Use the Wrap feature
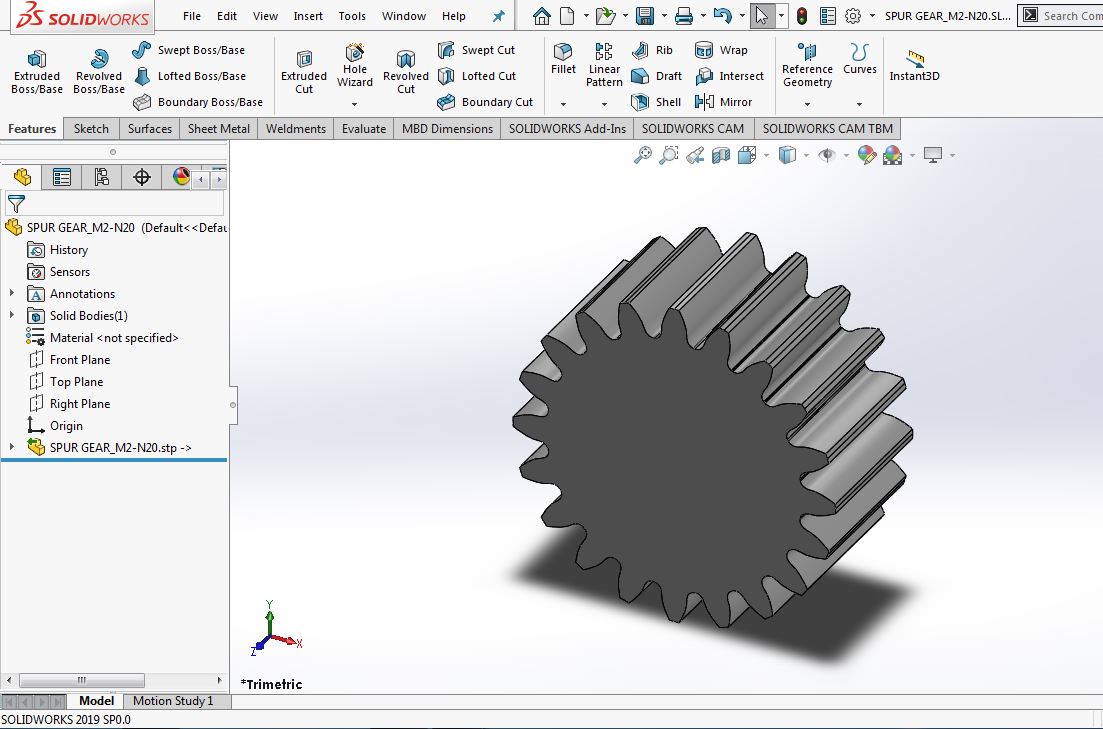 (721, 50)
